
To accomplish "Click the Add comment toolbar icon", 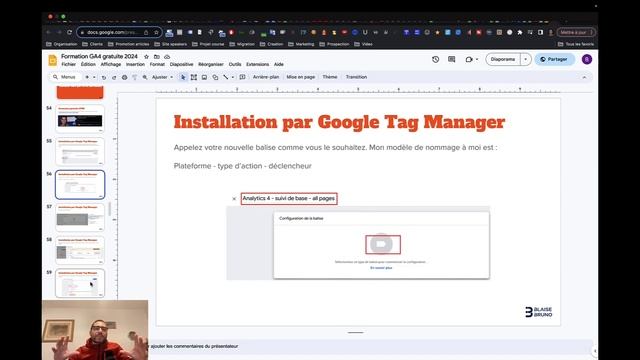I will coord(242,77).
